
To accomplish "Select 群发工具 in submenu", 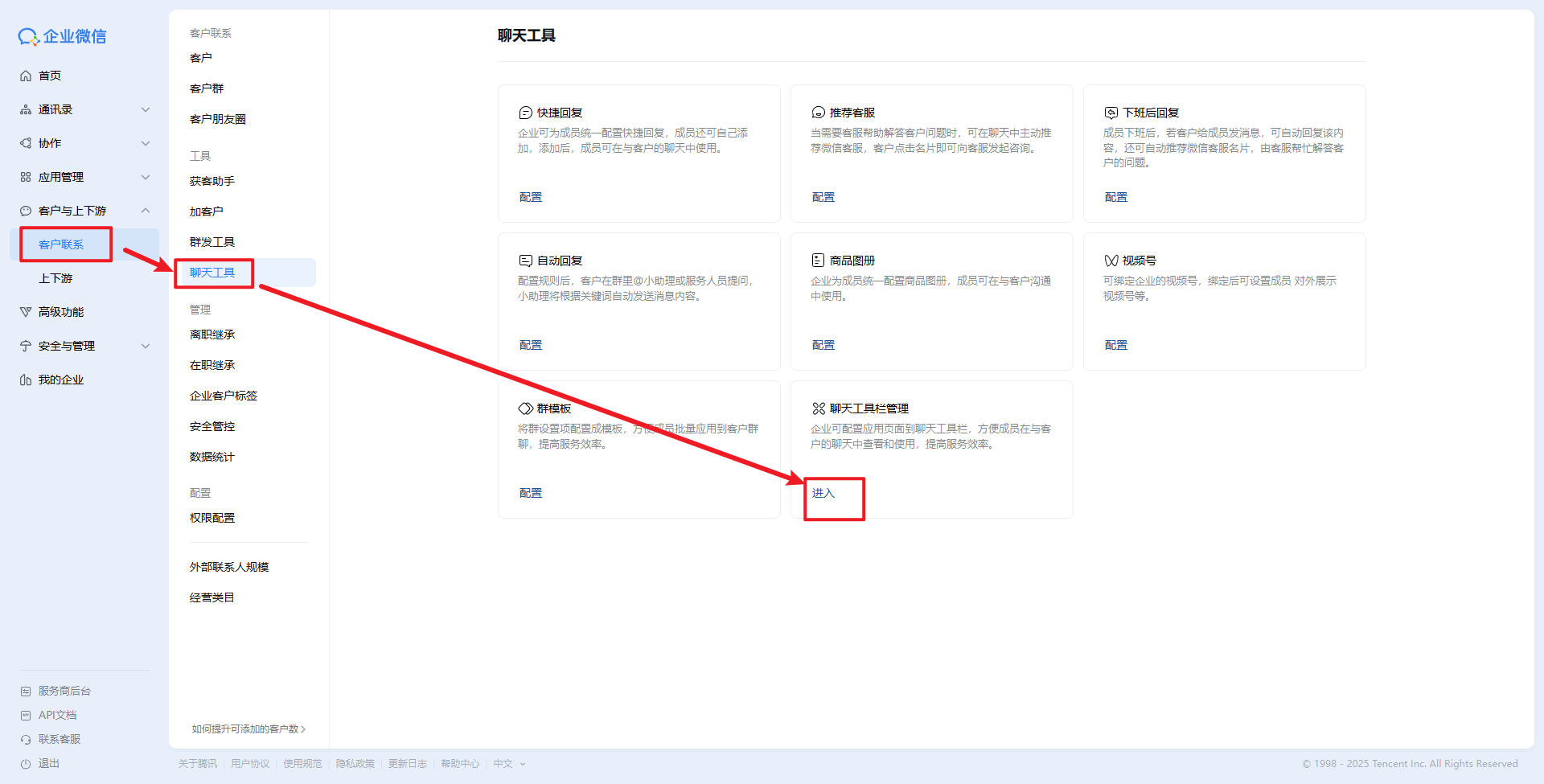I will pyautogui.click(x=212, y=242).
